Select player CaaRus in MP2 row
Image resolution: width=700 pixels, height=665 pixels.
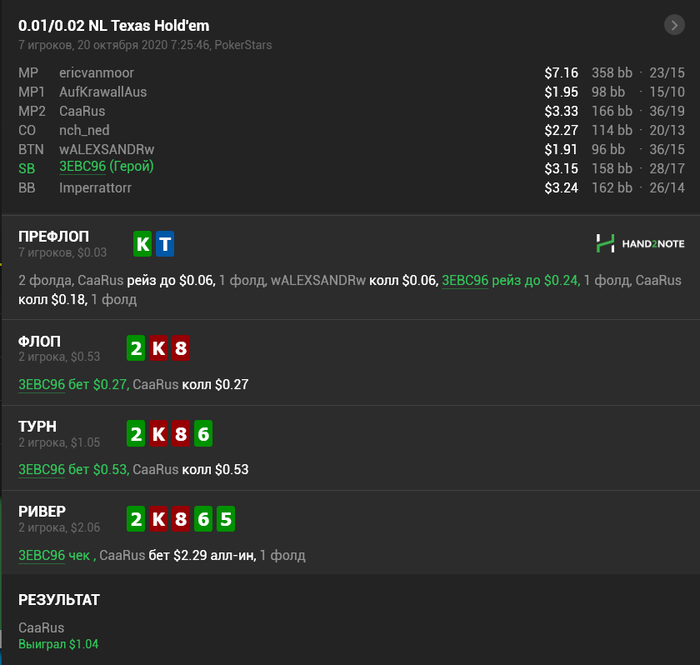point(82,111)
